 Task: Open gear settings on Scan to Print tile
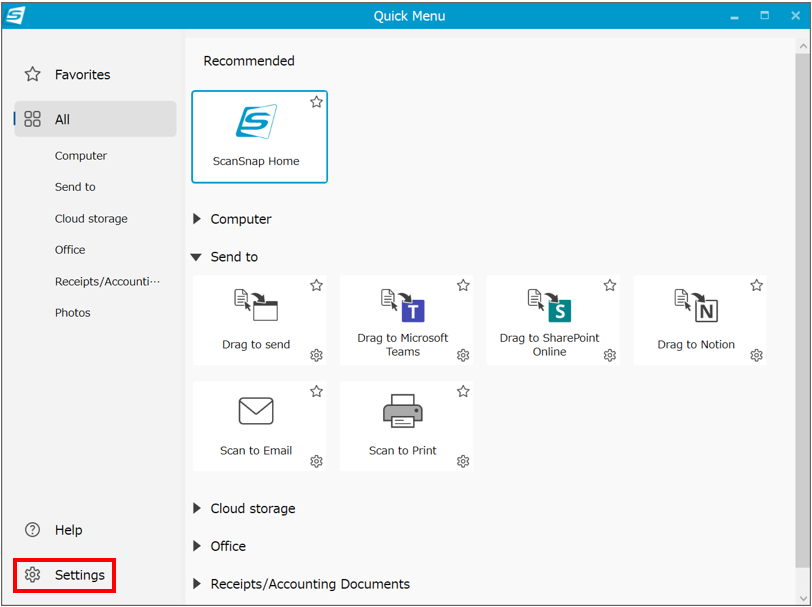463,461
